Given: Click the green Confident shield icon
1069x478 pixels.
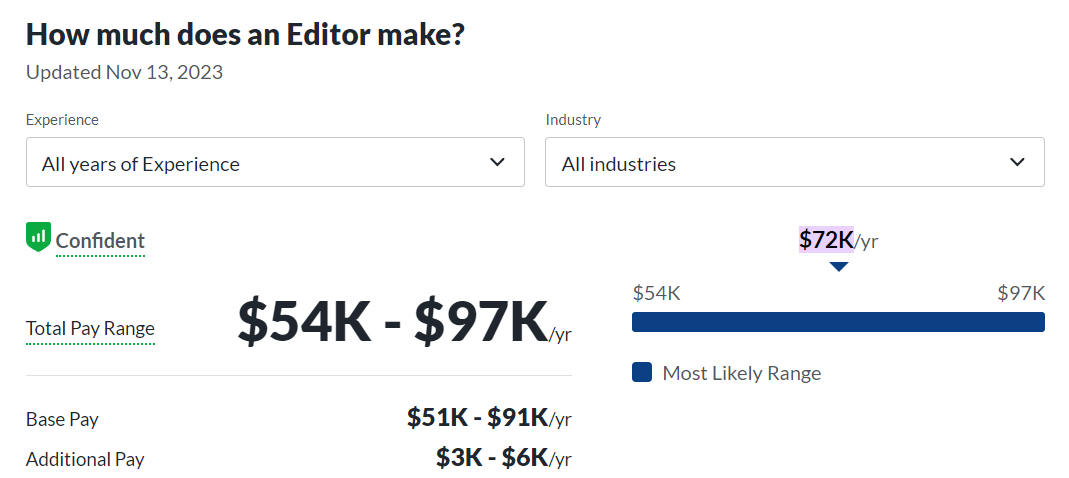Looking at the screenshot, I should tap(38, 238).
